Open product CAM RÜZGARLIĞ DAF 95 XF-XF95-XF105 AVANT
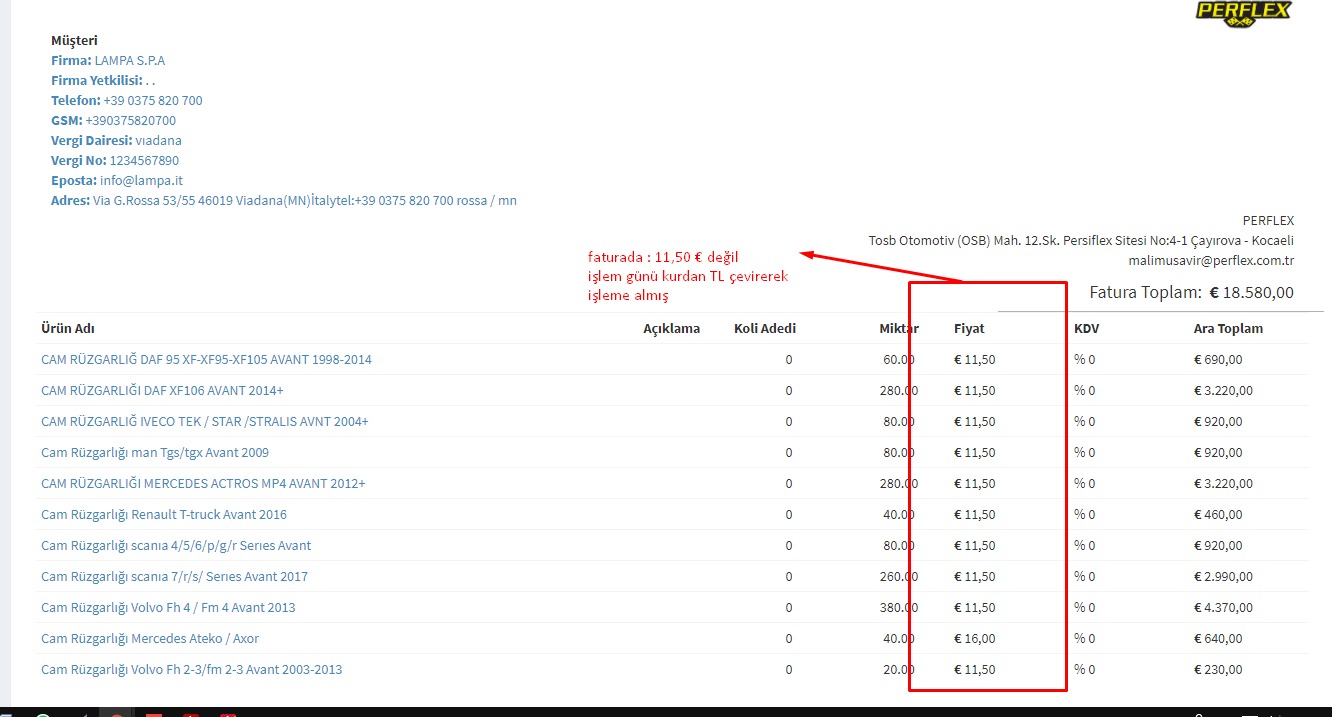Screen dimensions: 1332x717 point(206,359)
